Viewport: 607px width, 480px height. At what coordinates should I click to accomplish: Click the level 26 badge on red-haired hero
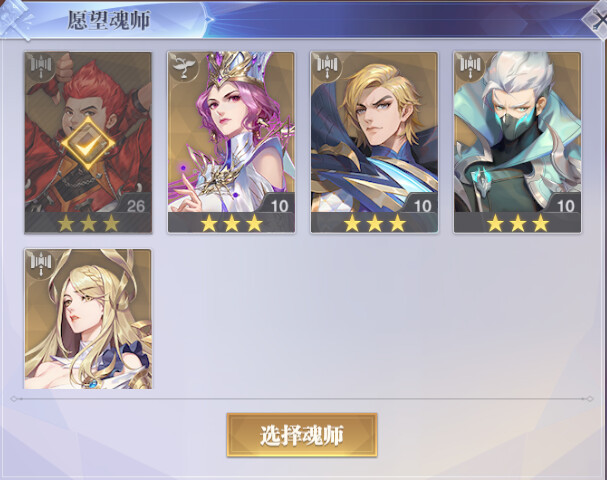135,206
